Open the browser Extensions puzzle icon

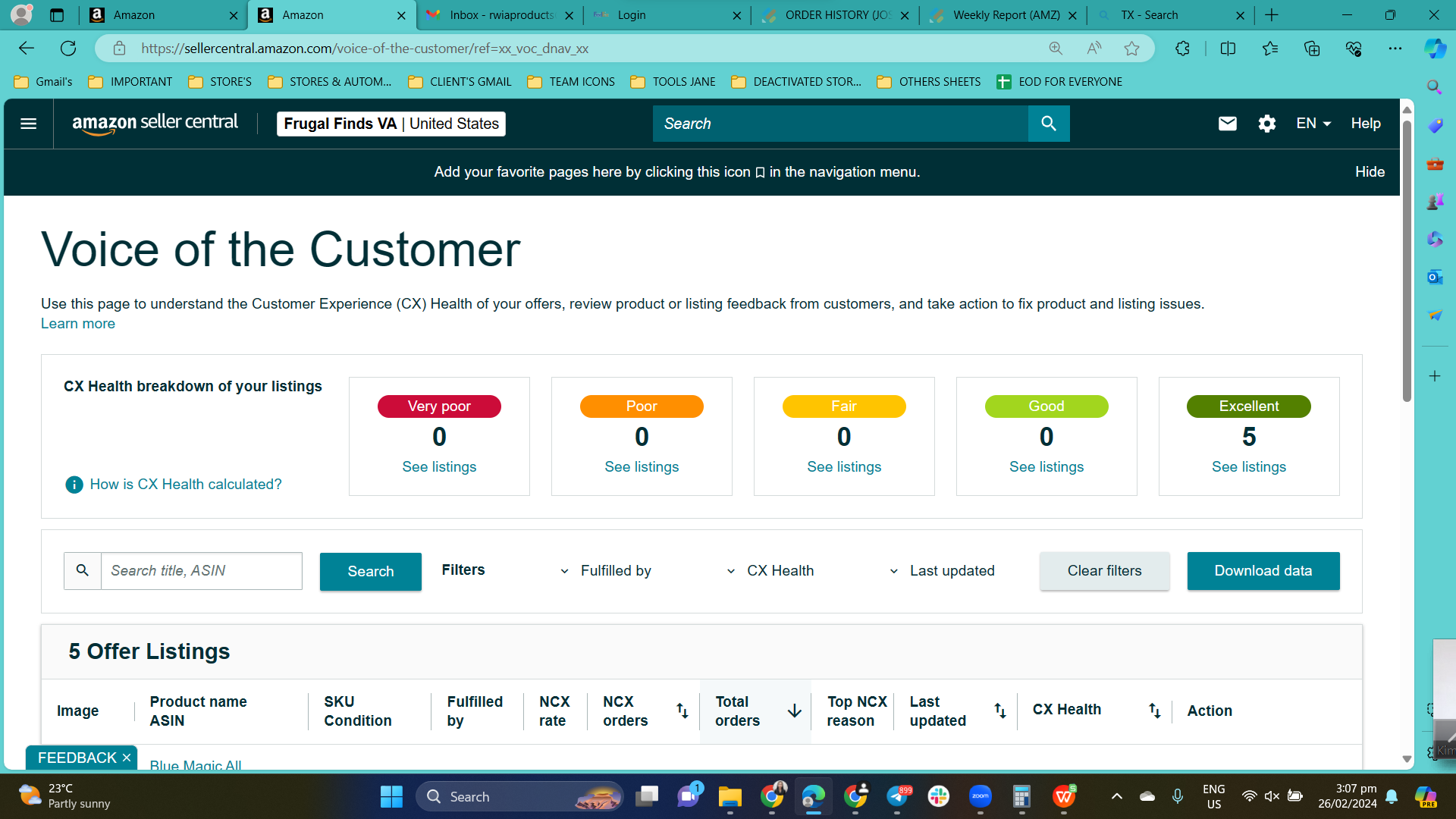click(x=1182, y=49)
